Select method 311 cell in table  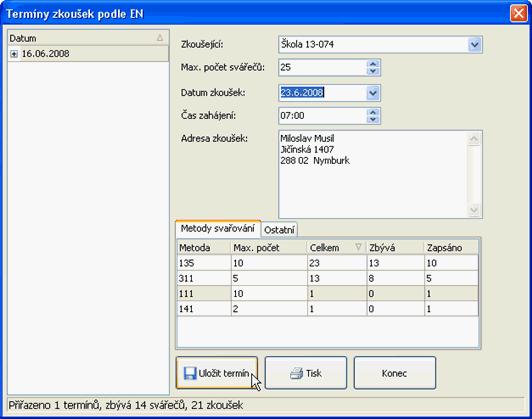tap(204, 278)
